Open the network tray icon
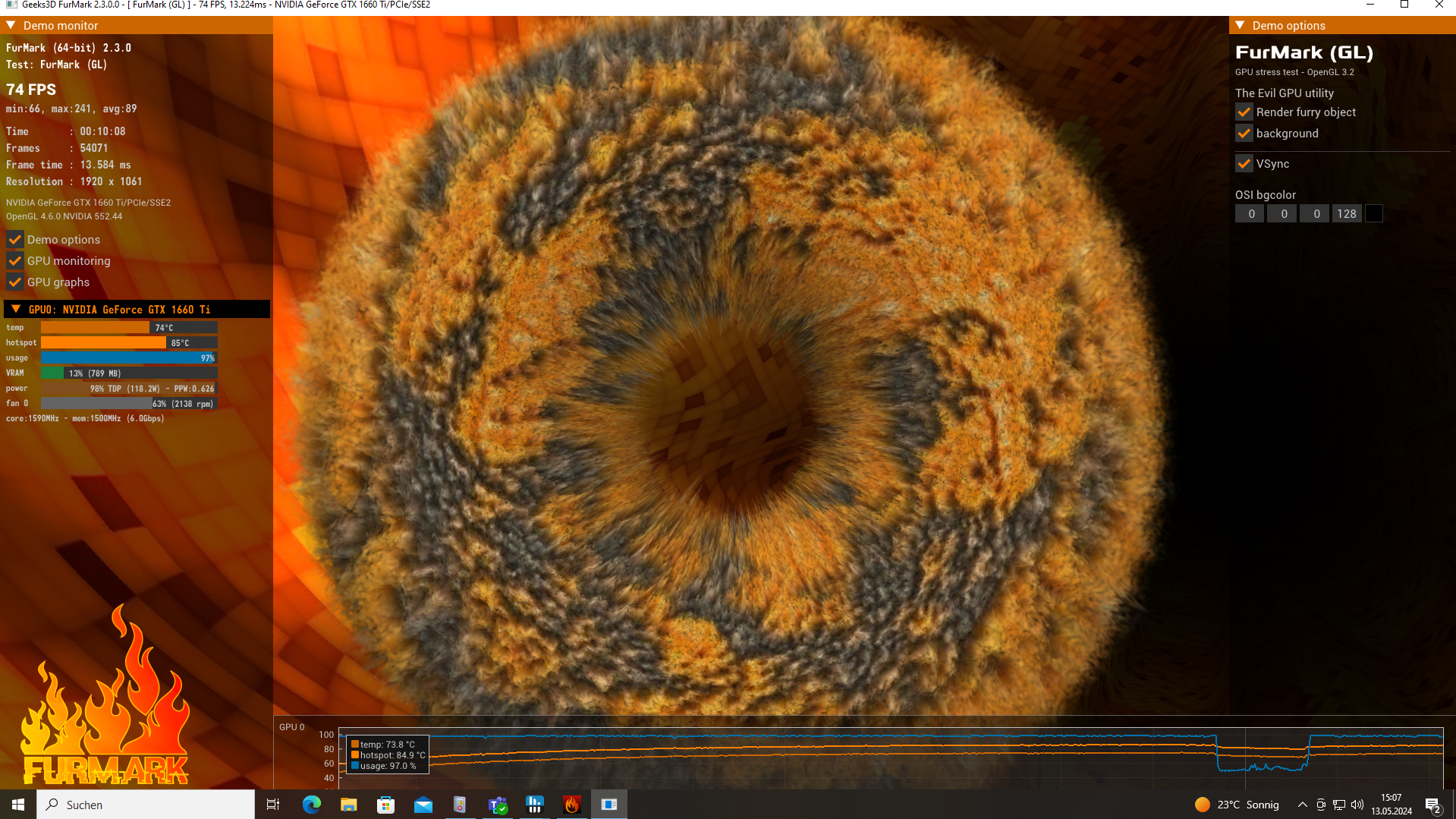The image size is (1456, 819). (x=1339, y=805)
